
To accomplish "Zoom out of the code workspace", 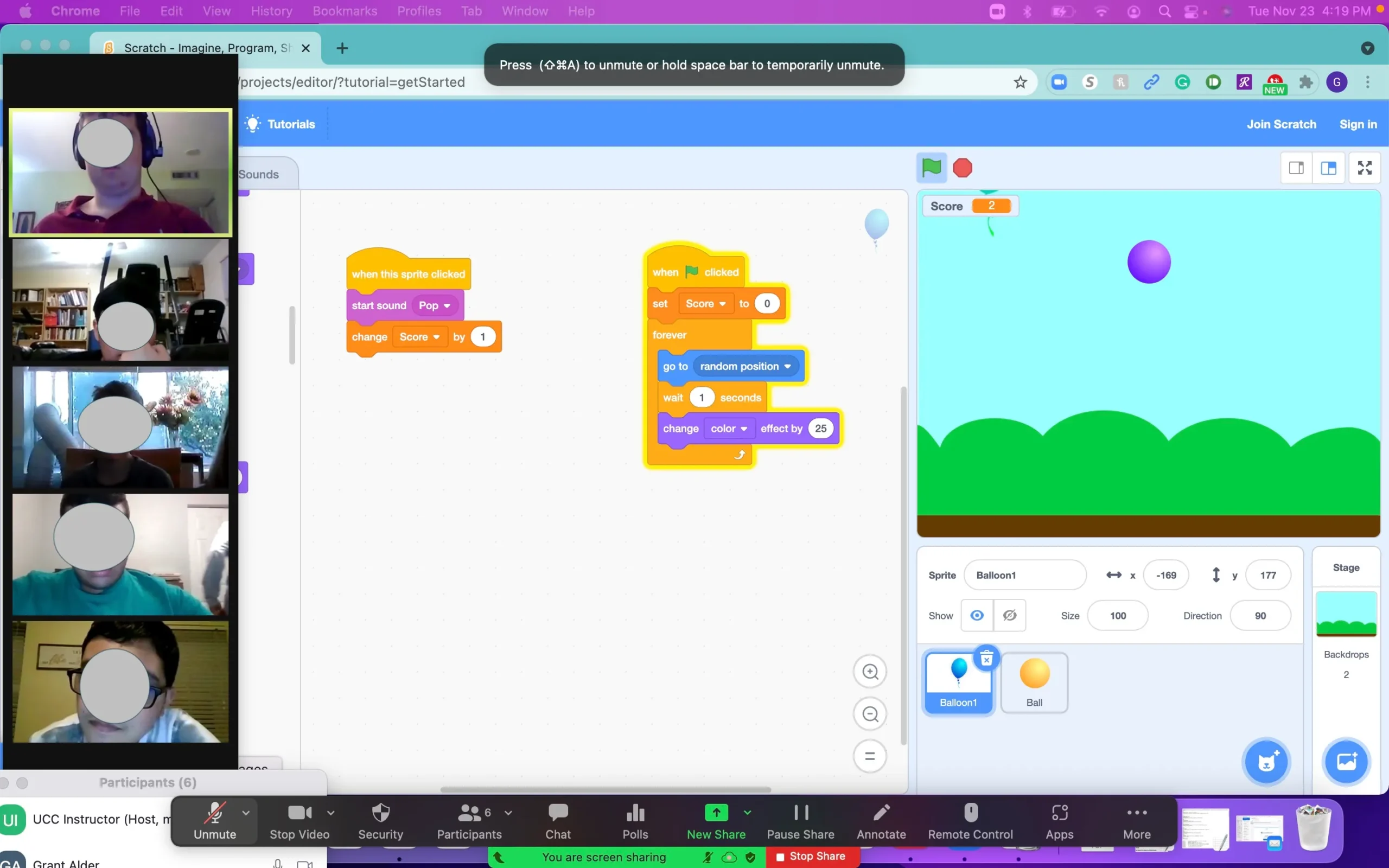I will [870, 714].
